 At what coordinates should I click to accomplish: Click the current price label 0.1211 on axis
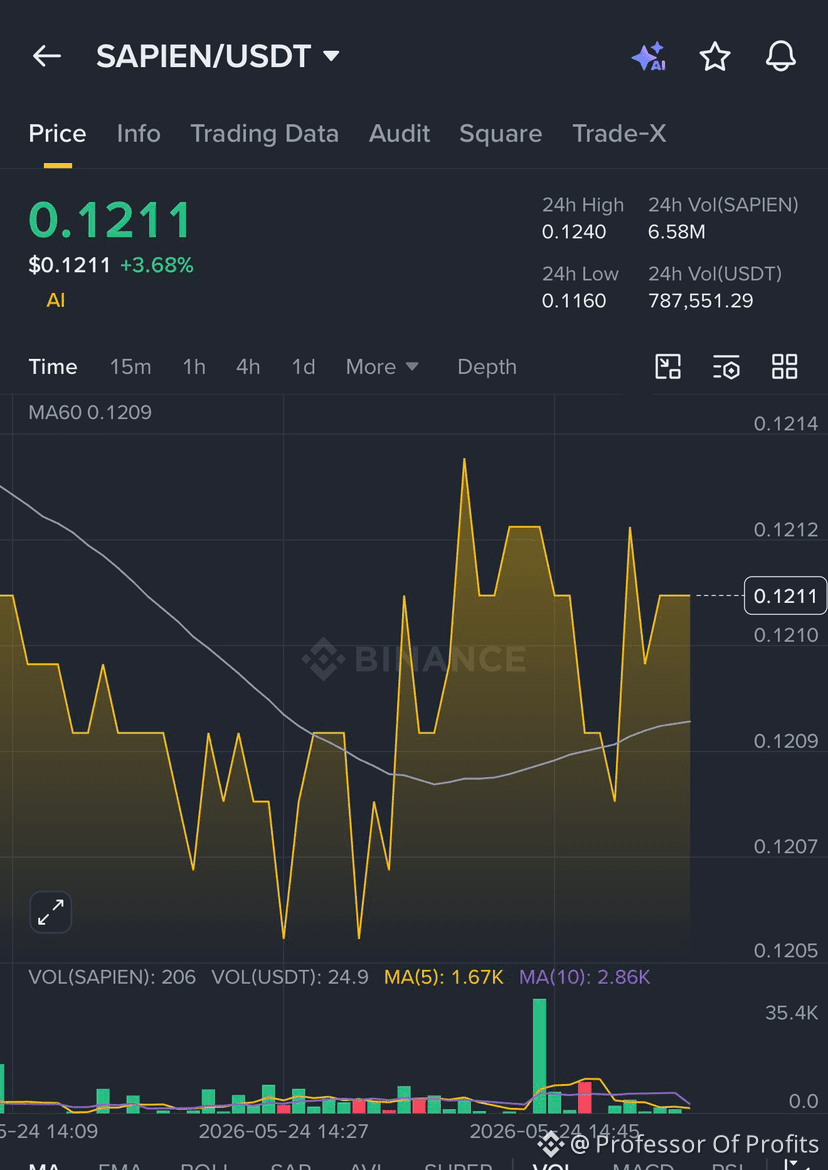click(x=785, y=595)
